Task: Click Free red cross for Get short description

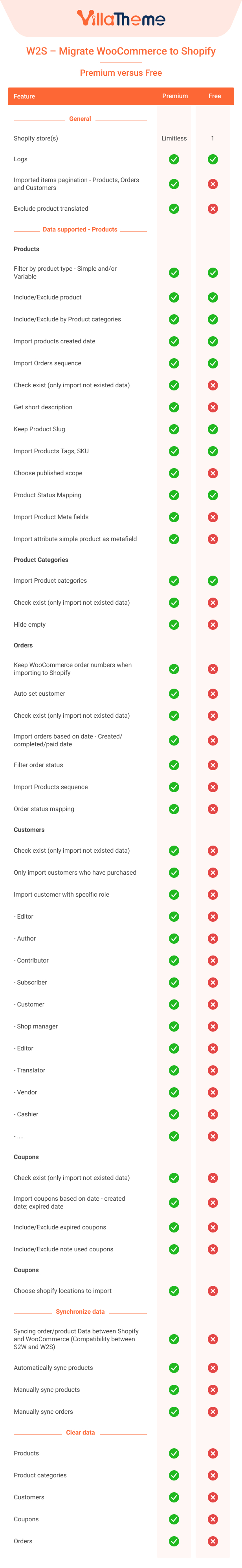Action: (x=213, y=407)
